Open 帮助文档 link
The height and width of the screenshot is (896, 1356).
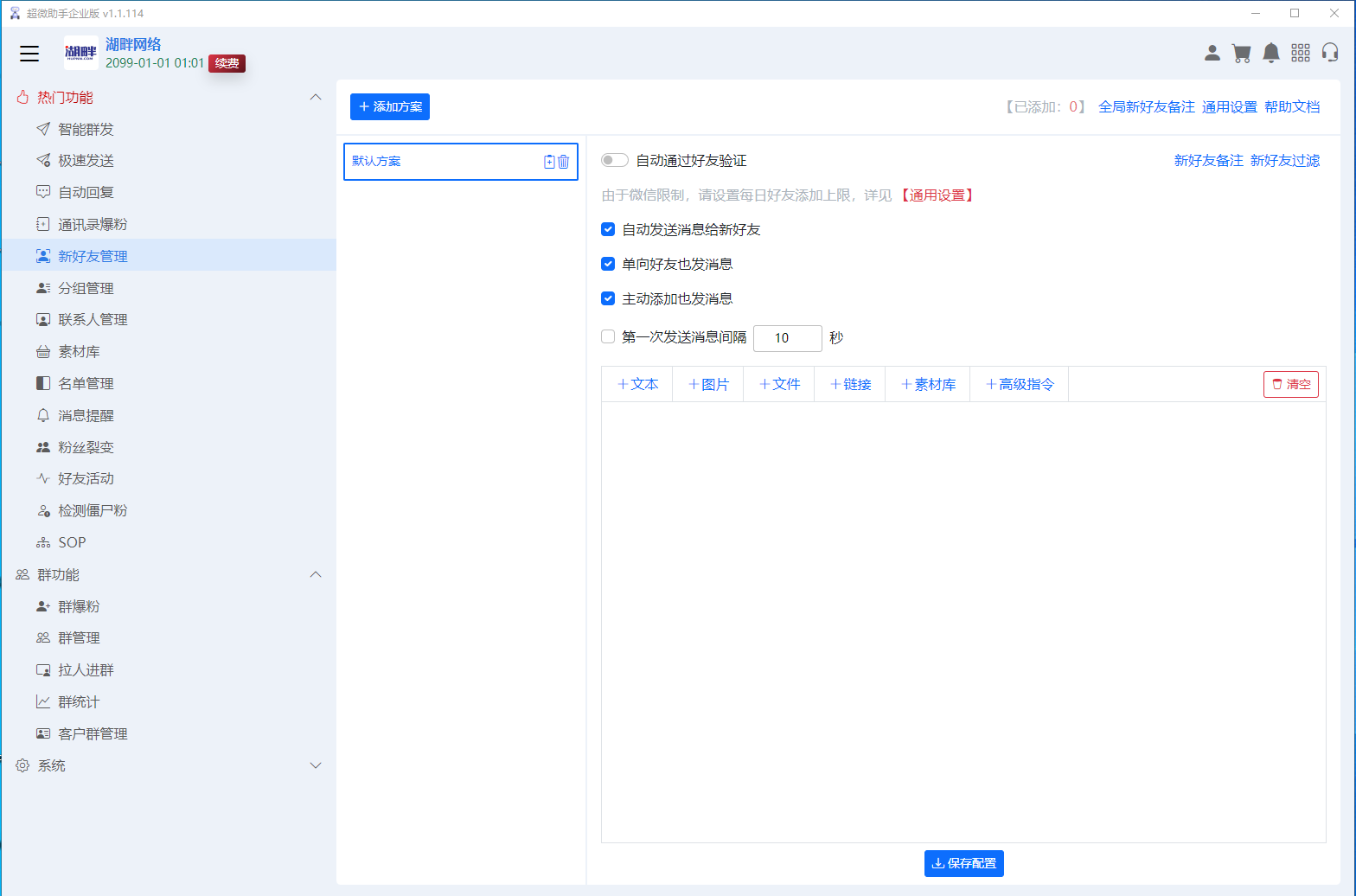(x=1292, y=107)
